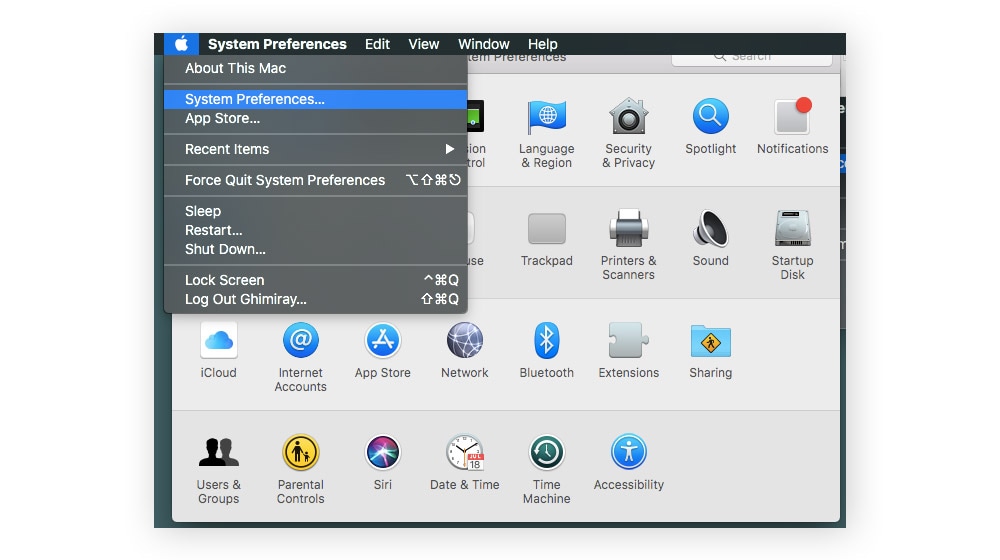The width and height of the screenshot is (1000, 560).
Task: Choose Shut Down… menu entry
Action: click(x=316, y=249)
